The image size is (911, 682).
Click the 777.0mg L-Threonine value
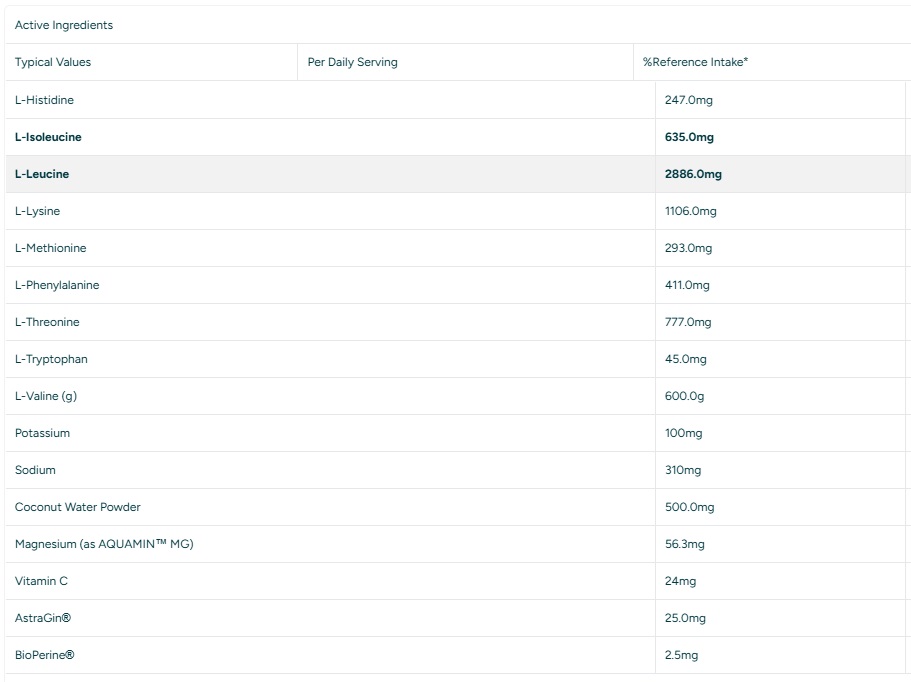(x=688, y=322)
